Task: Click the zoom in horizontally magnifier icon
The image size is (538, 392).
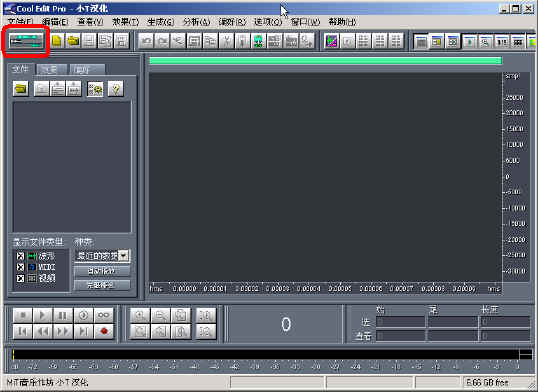Action: coord(140,315)
